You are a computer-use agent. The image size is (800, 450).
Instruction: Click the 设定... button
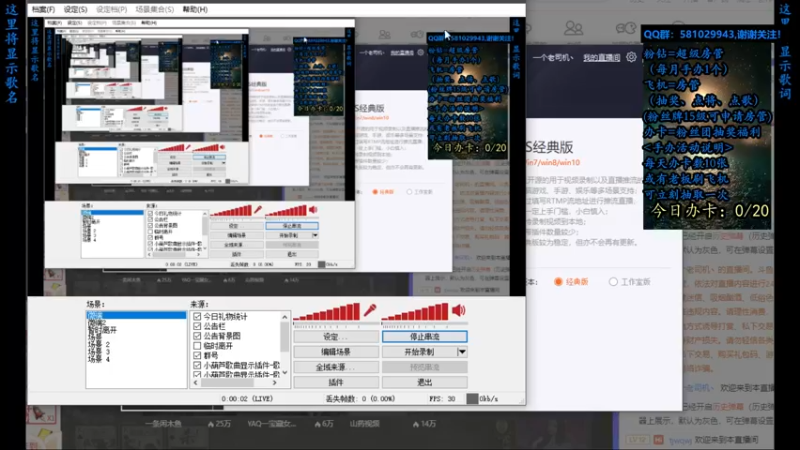tap(336, 337)
